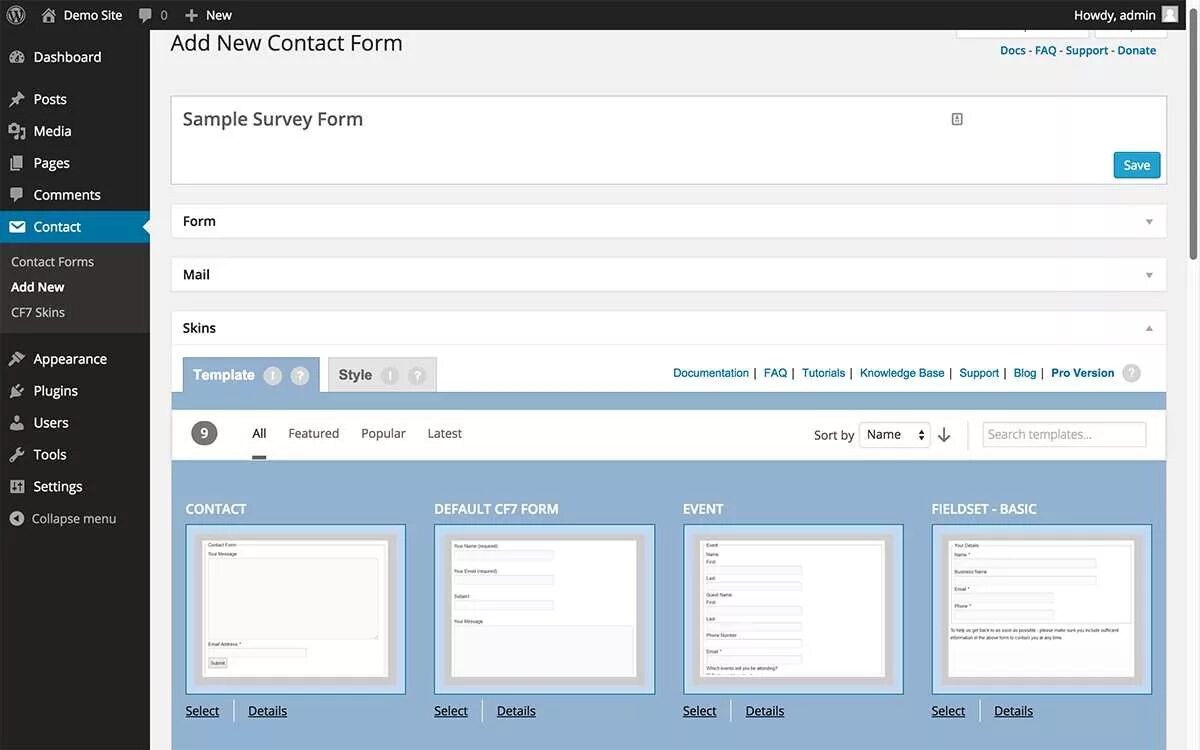Click the Media icon in sidebar
The height and width of the screenshot is (750, 1200).
coord(17,131)
